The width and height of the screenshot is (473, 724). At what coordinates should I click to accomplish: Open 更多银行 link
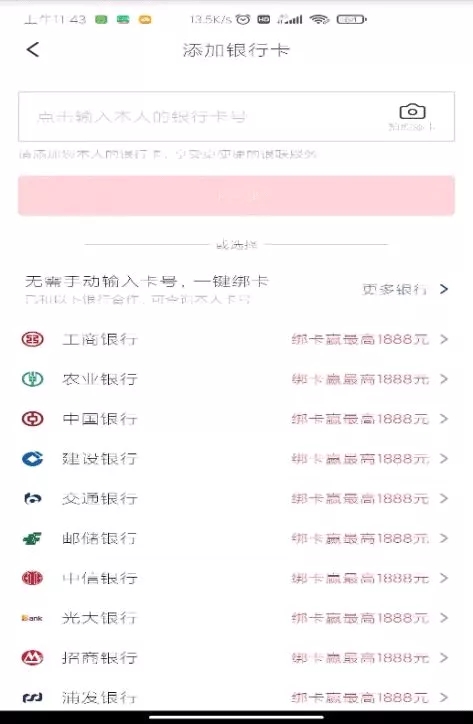pyautogui.click(x=394, y=290)
